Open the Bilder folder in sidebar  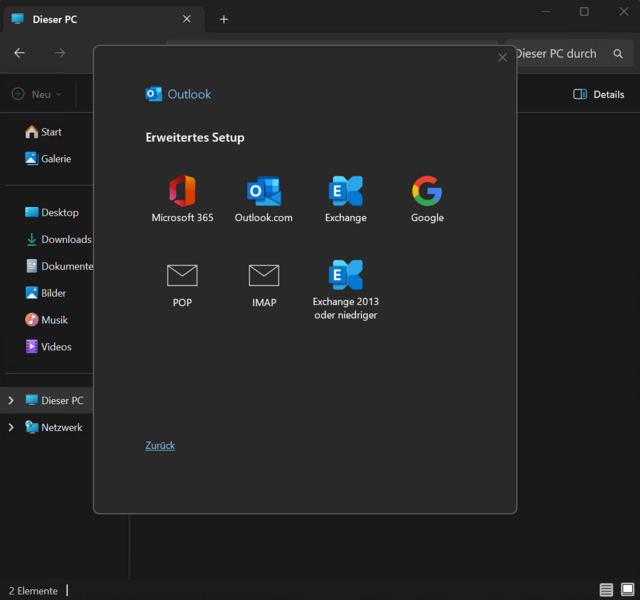click(x=45, y=293)
